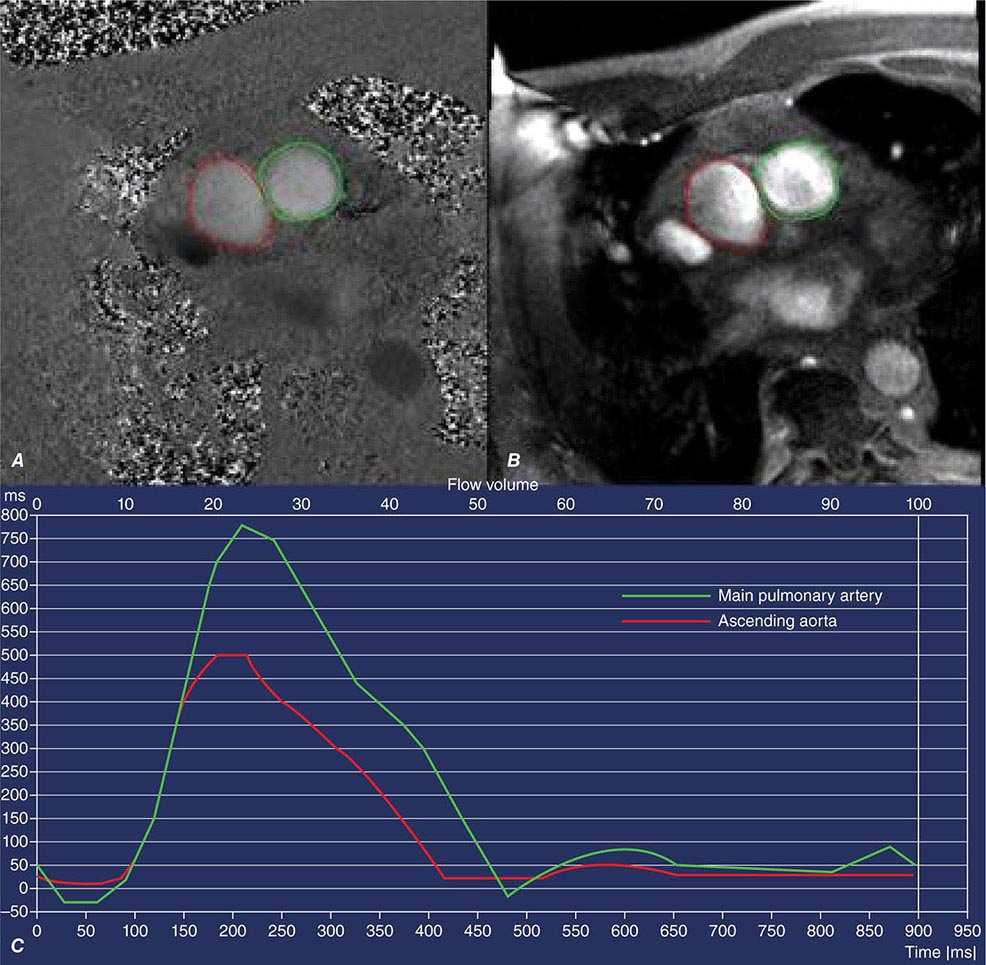The height and width of the screenshot is (965, 986).
Task: Click the 50 tick on the top axis
Action: [x=477, y=503]
